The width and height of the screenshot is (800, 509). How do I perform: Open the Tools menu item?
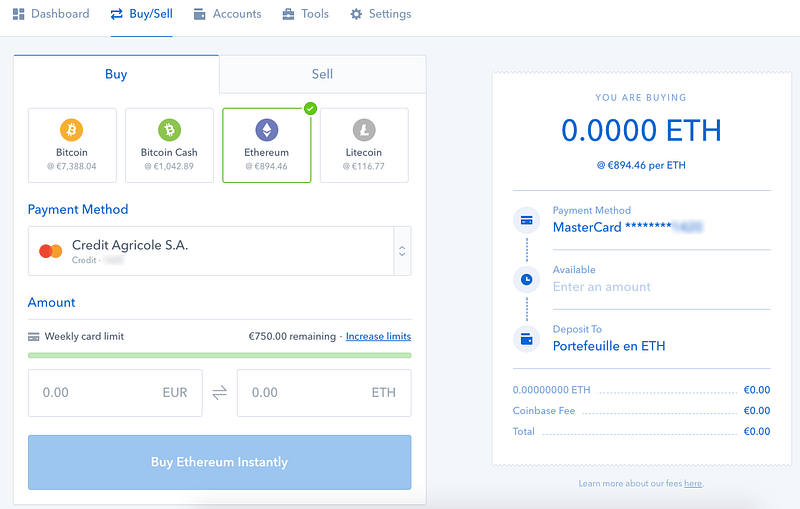click(x=306, y=14)
